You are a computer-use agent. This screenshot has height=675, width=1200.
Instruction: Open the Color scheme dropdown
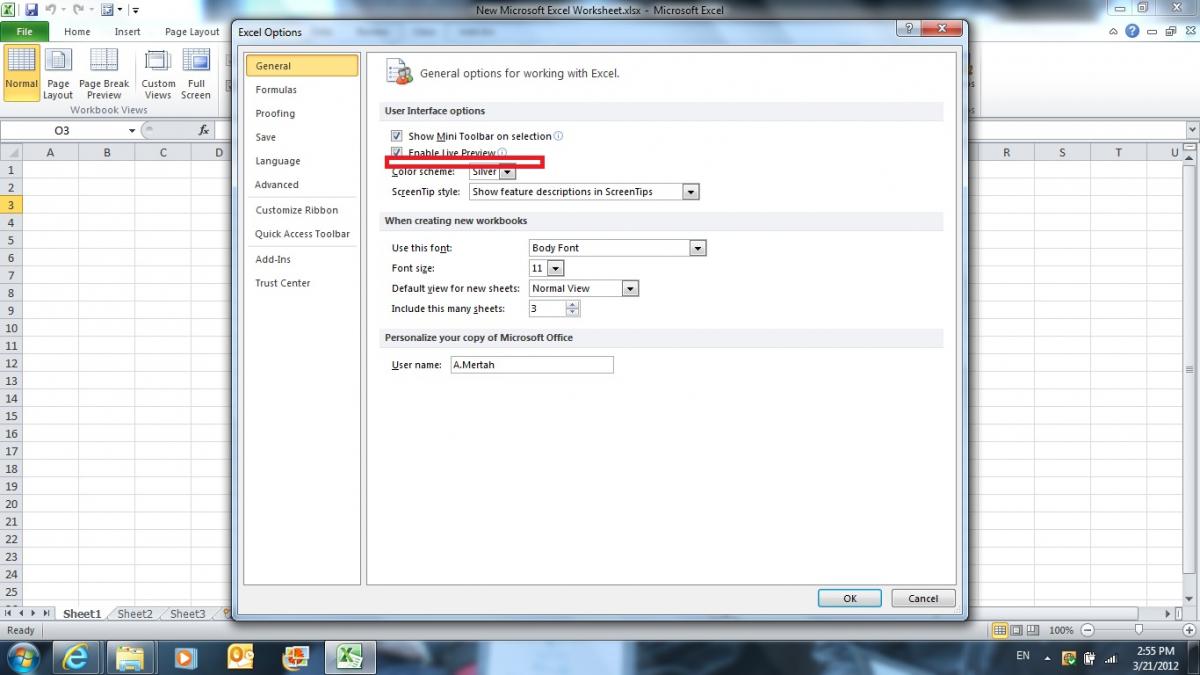[x=507, y=172]
